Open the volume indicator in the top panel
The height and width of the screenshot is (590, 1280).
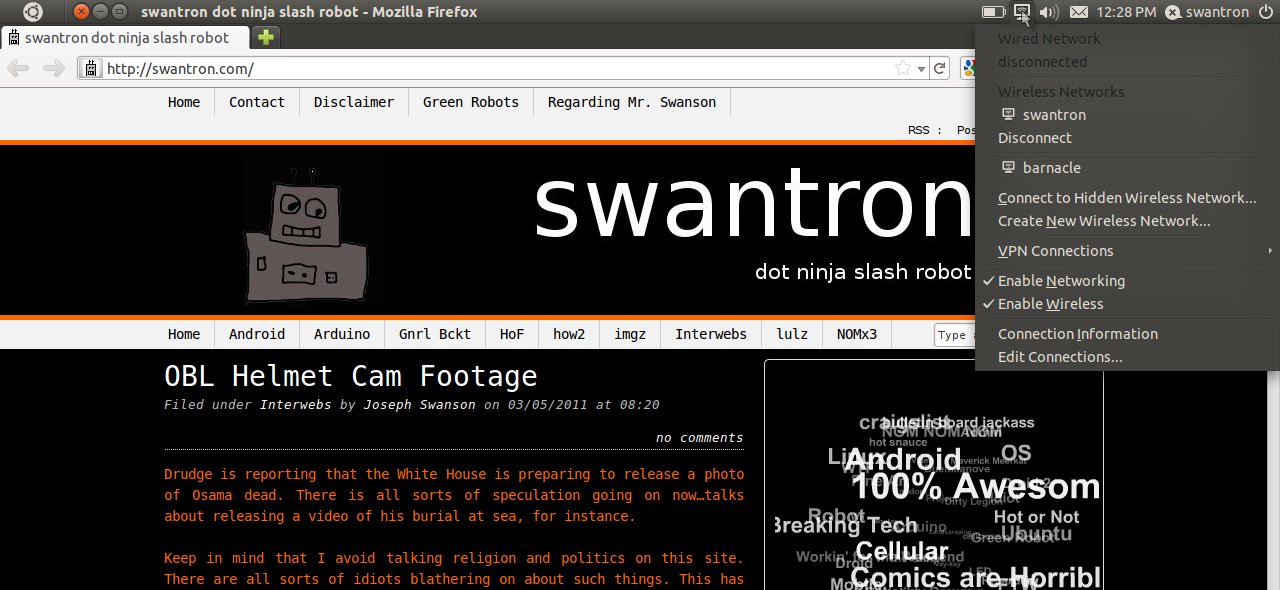(1049, 12)
